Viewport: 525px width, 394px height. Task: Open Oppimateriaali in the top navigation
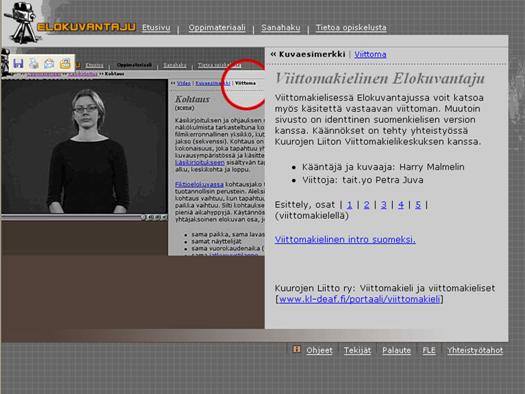coord(217,28)
